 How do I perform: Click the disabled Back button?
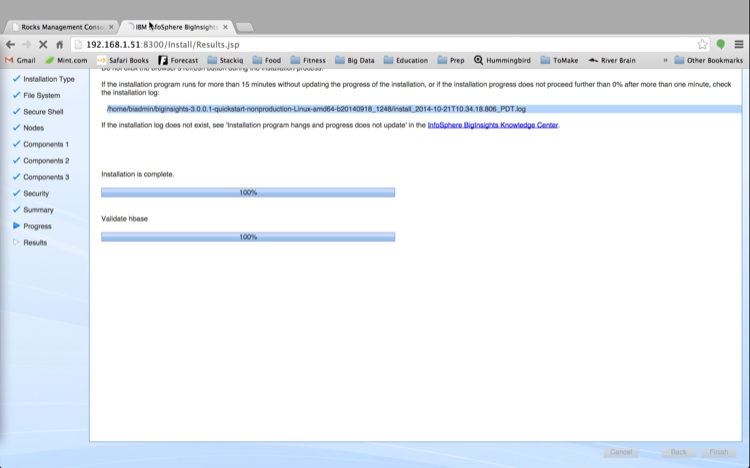click(678, 452)
